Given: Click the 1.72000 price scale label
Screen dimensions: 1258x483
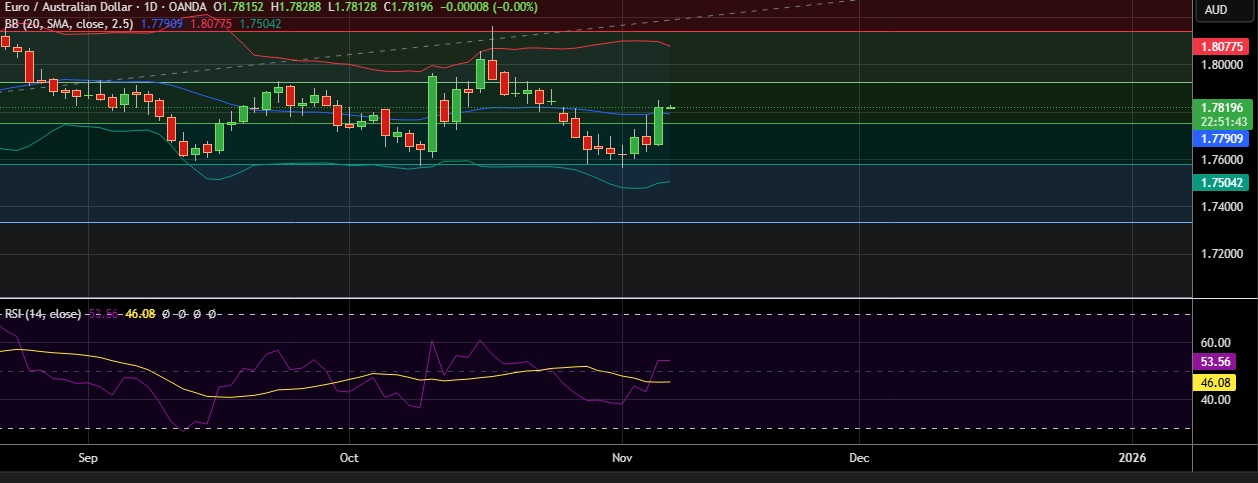Looking at the screenshot, I should 1222,254.
